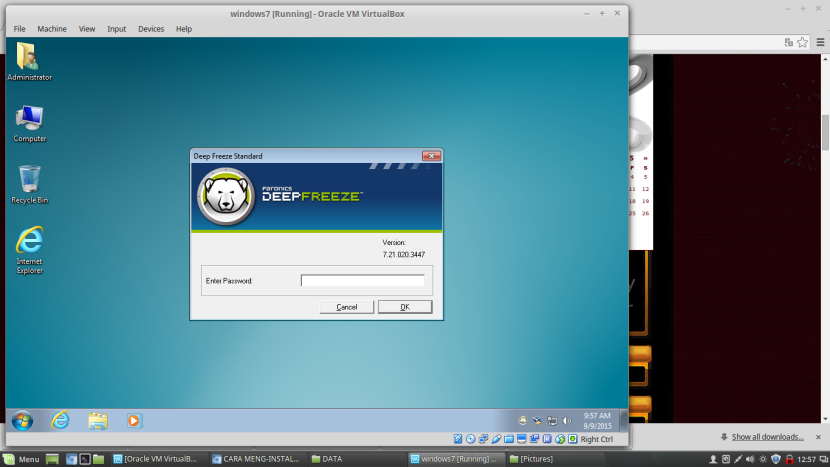Click the VirtualBox video capture indicator
The width and height of the screenshot is (830, 467).
534,439
